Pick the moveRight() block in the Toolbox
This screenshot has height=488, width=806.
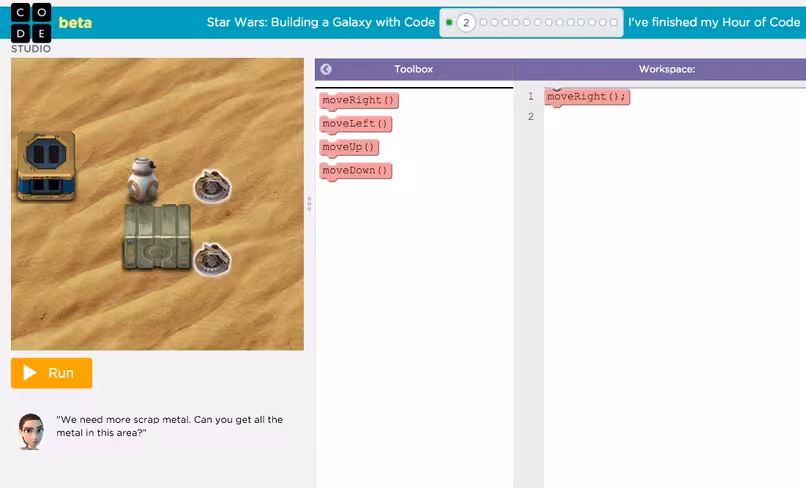358,100
